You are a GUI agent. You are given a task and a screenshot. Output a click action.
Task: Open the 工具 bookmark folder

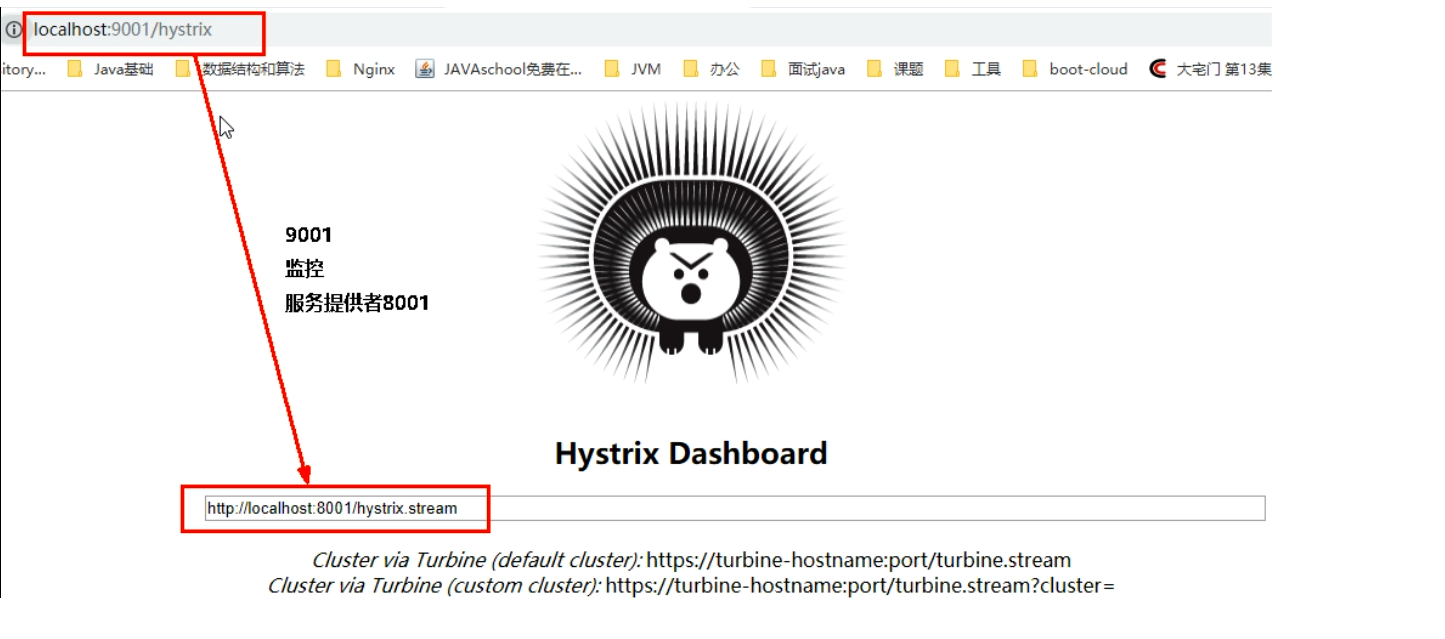[x=973, y=69]
